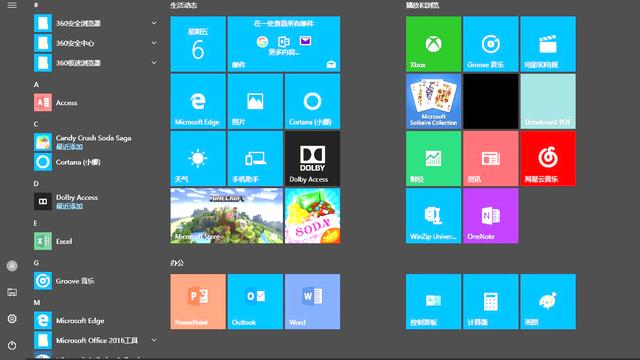Open the user account icon in left rail

click(12, 266)
